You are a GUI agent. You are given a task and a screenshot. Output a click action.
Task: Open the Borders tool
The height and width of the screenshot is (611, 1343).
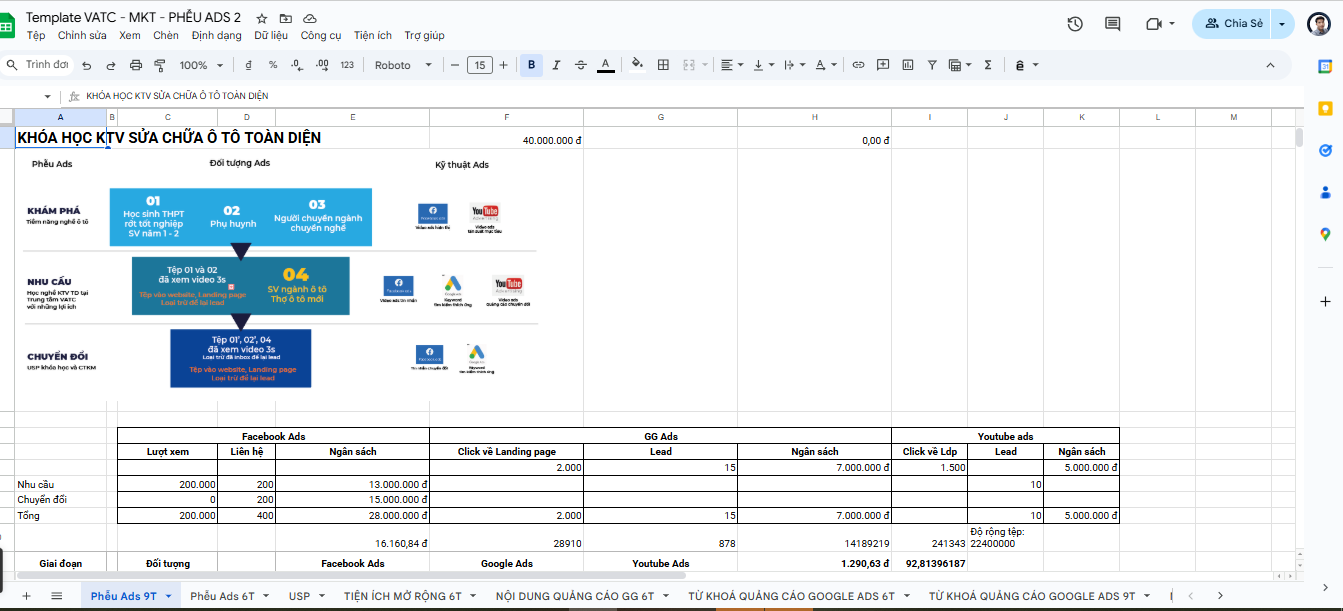point(663,65)
